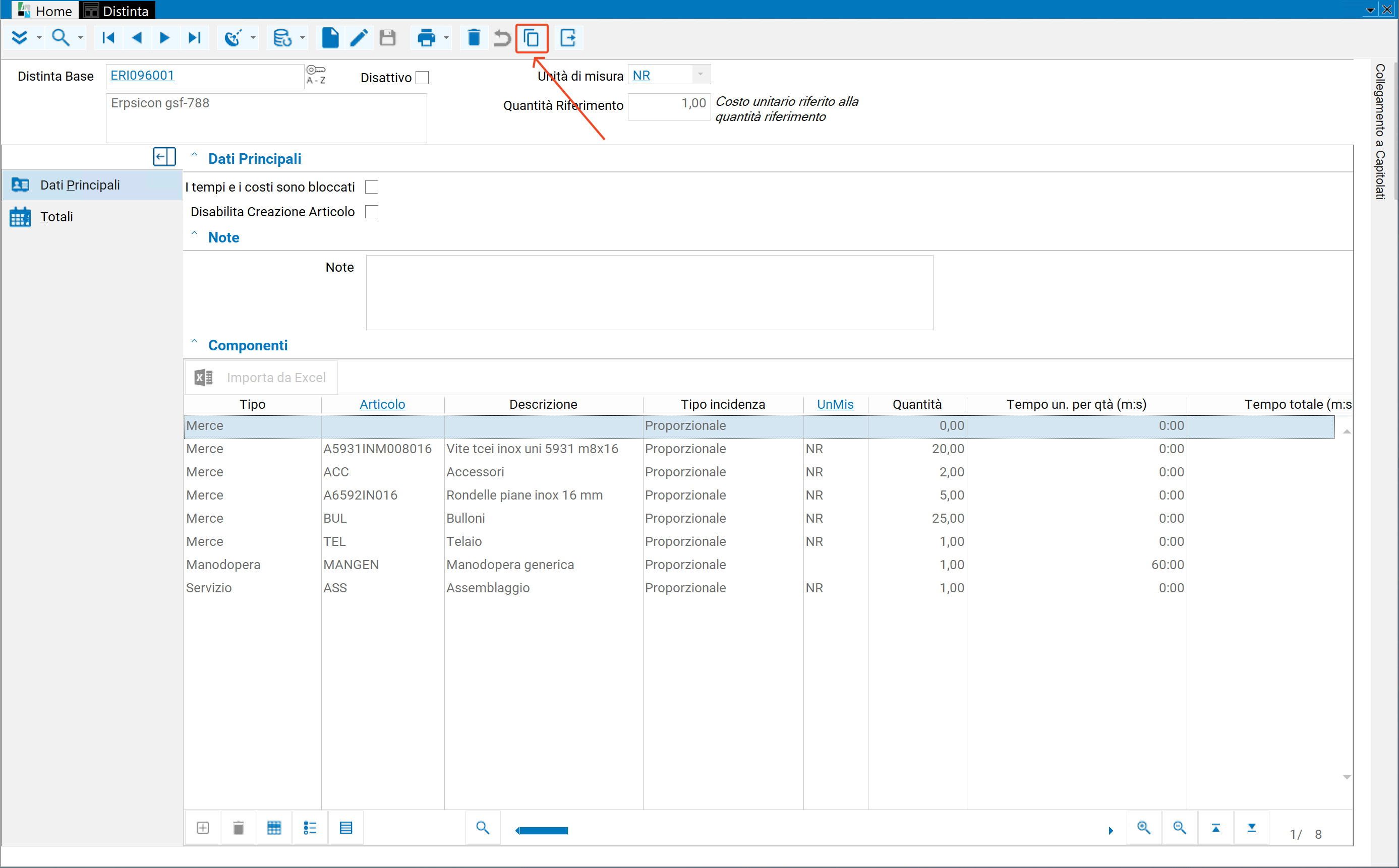Click the save floppy disk icon
This screenshot has height=868, width=1399.
click(x=388, y=38)
